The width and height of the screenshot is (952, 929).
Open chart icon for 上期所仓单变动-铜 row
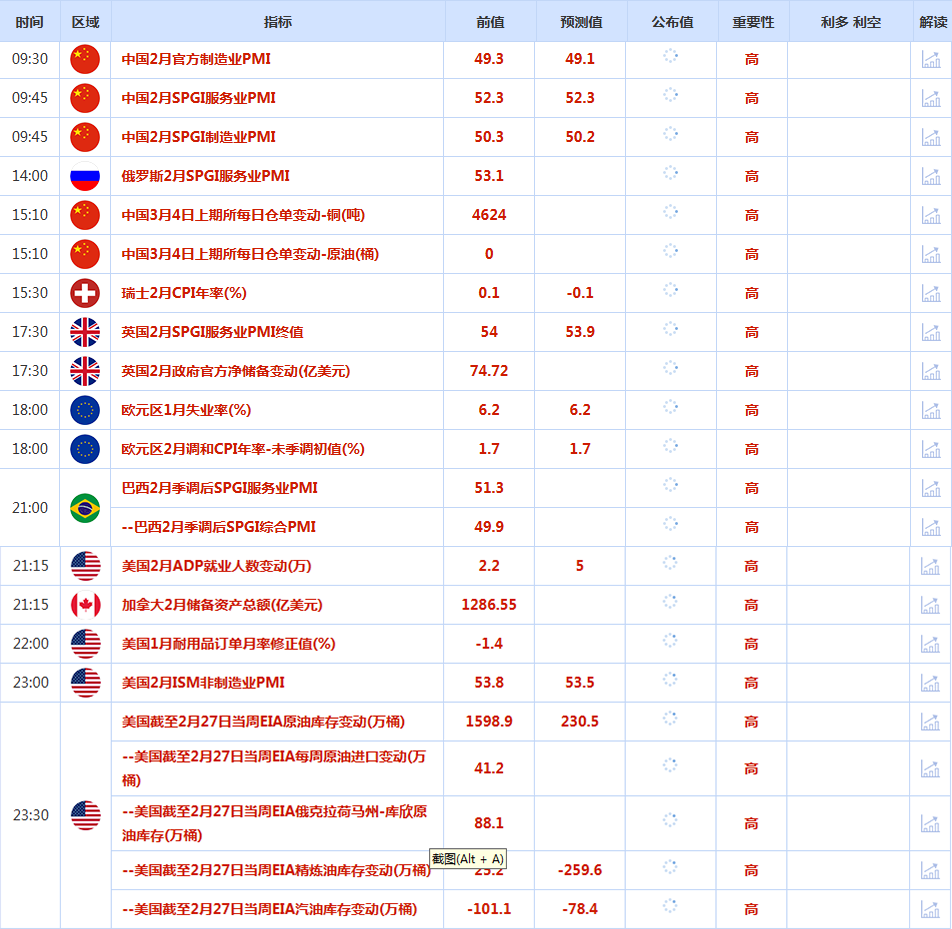coord(931,215)
